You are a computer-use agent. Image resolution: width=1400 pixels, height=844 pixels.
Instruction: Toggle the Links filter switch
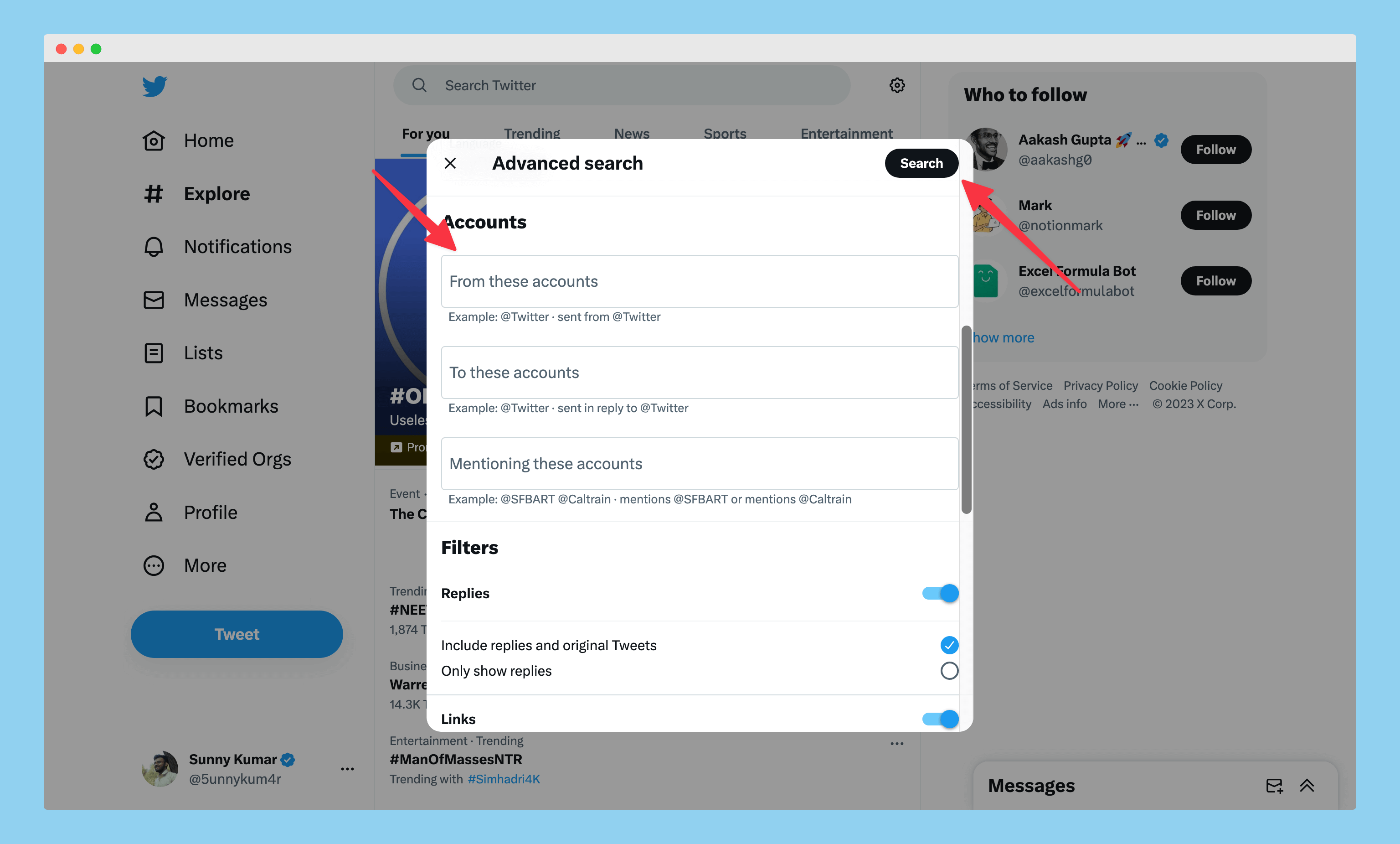[x=940, y=719]
